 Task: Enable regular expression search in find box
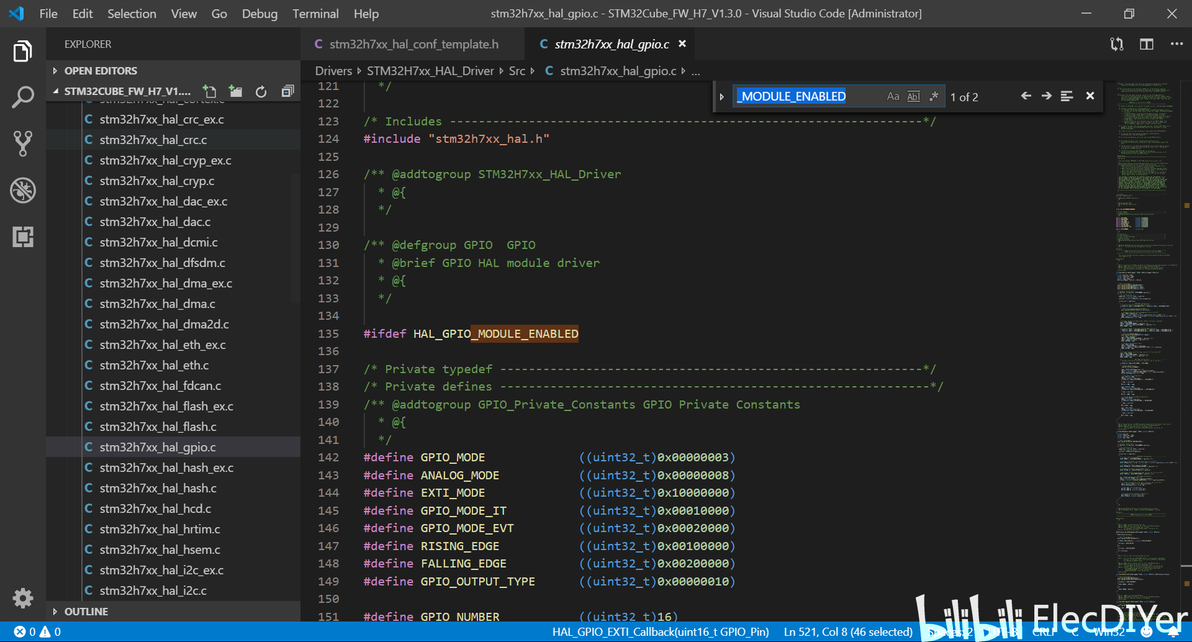click(x=934, y=97)
